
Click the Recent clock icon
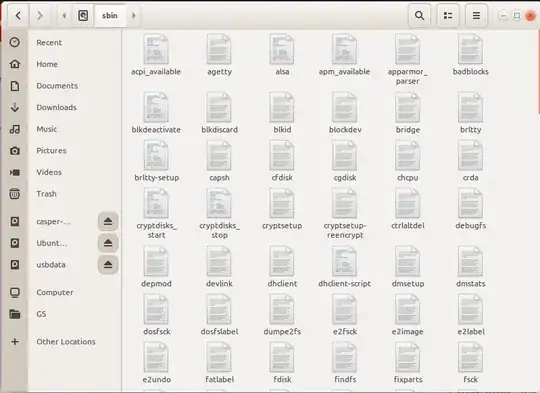[x=14, y=42]
